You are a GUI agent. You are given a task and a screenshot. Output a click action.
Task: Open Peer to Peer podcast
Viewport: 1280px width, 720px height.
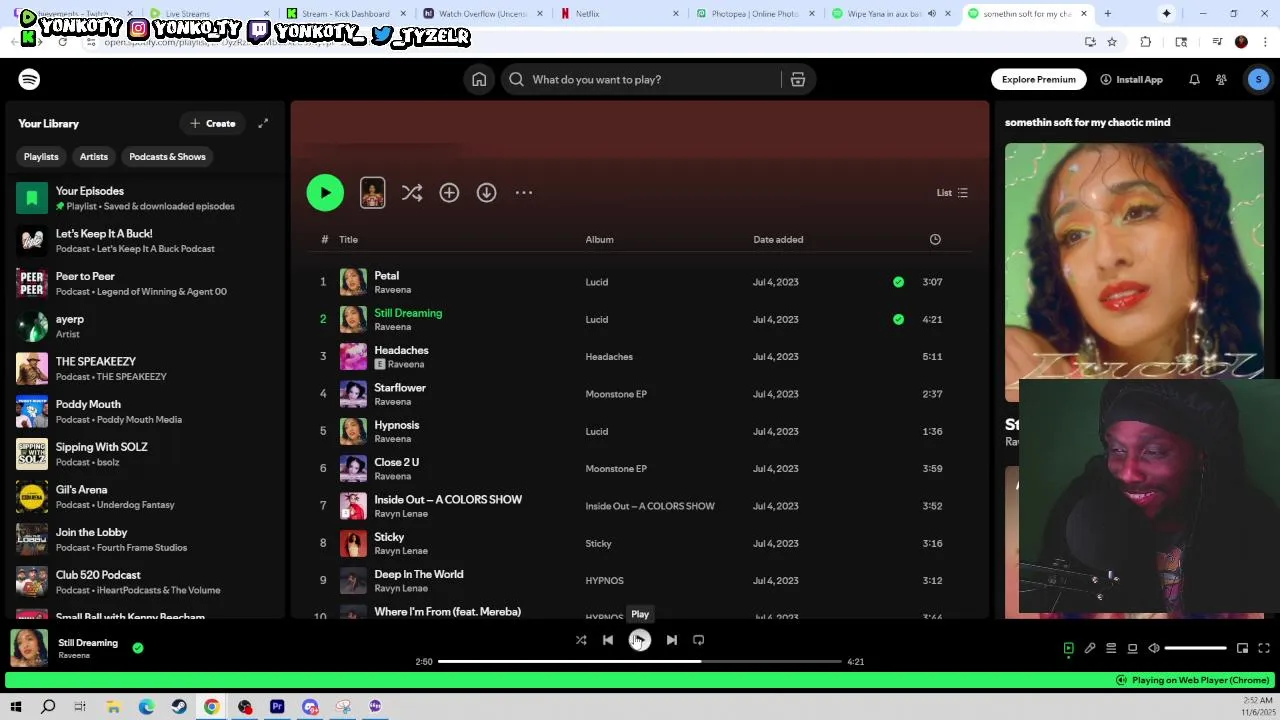145,283
